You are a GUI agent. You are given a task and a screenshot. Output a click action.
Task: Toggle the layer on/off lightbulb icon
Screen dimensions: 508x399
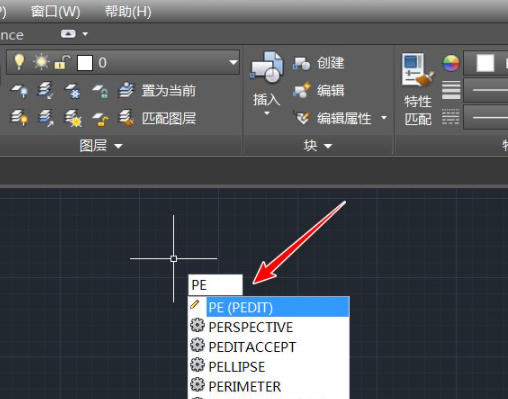(x=19, y=62)
